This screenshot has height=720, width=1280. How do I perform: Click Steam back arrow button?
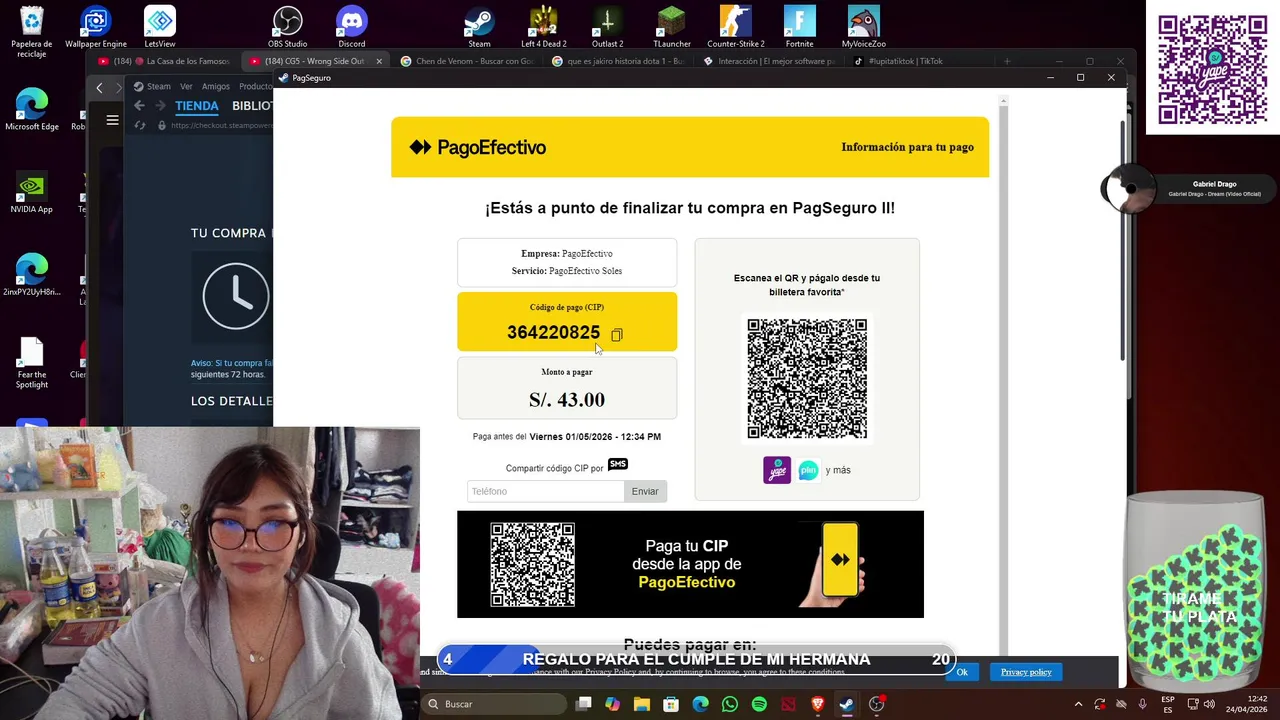click(x=139, y=106)
